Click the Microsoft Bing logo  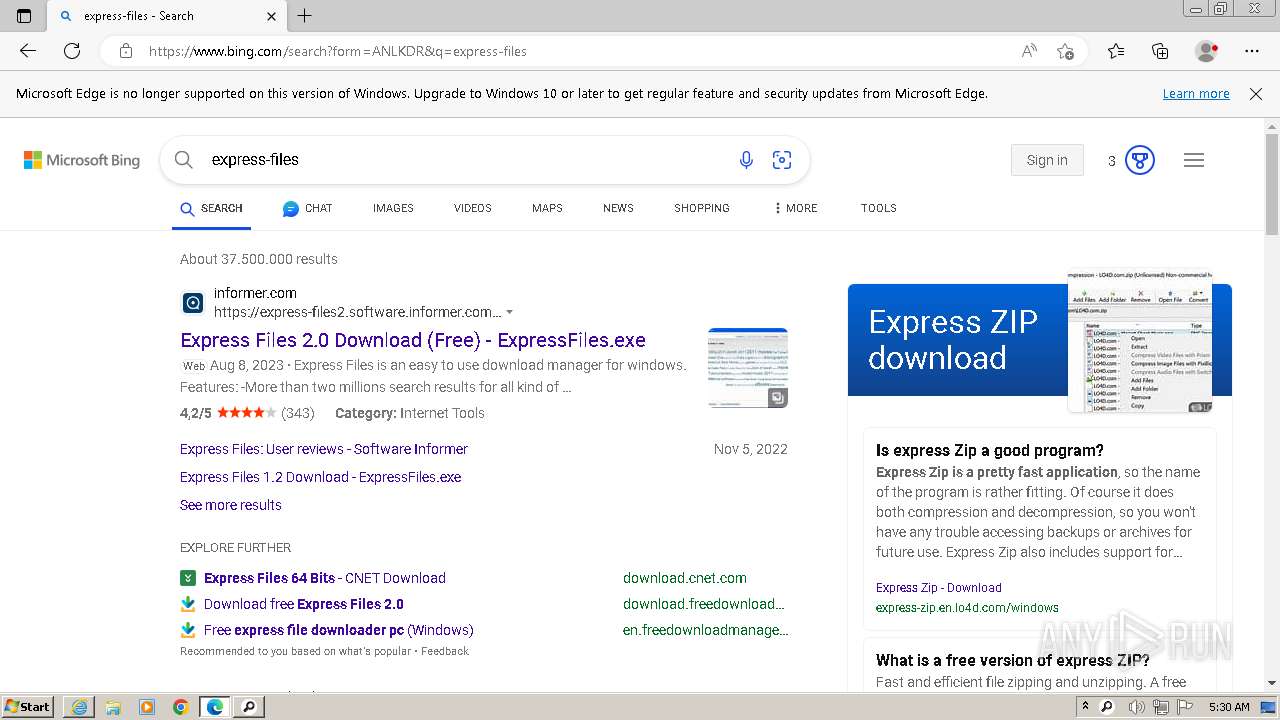(x=82, y=160)
